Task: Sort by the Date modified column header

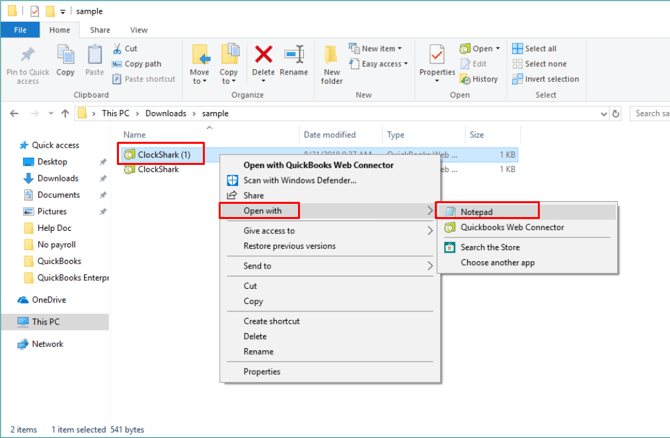Action: tap(330, 135)
